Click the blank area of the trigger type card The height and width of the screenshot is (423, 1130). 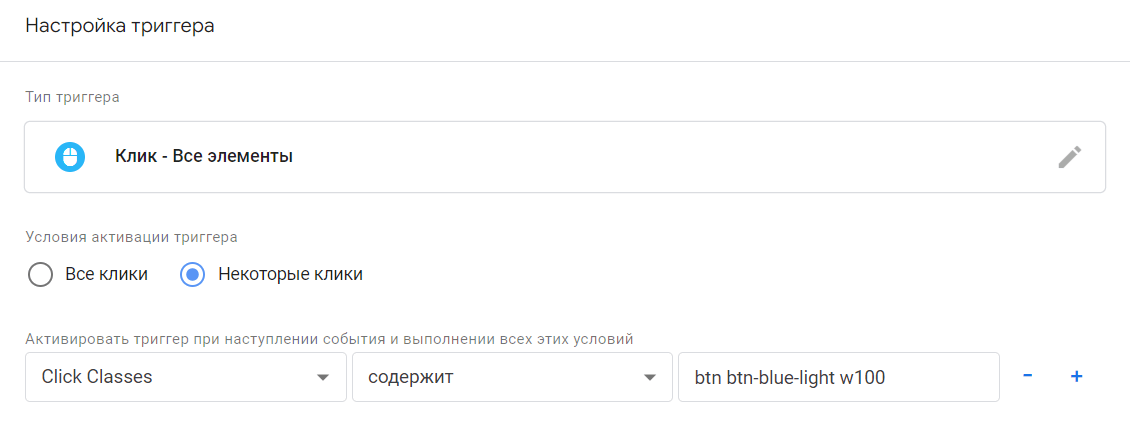pyautogui.click(x=650, y=157)
